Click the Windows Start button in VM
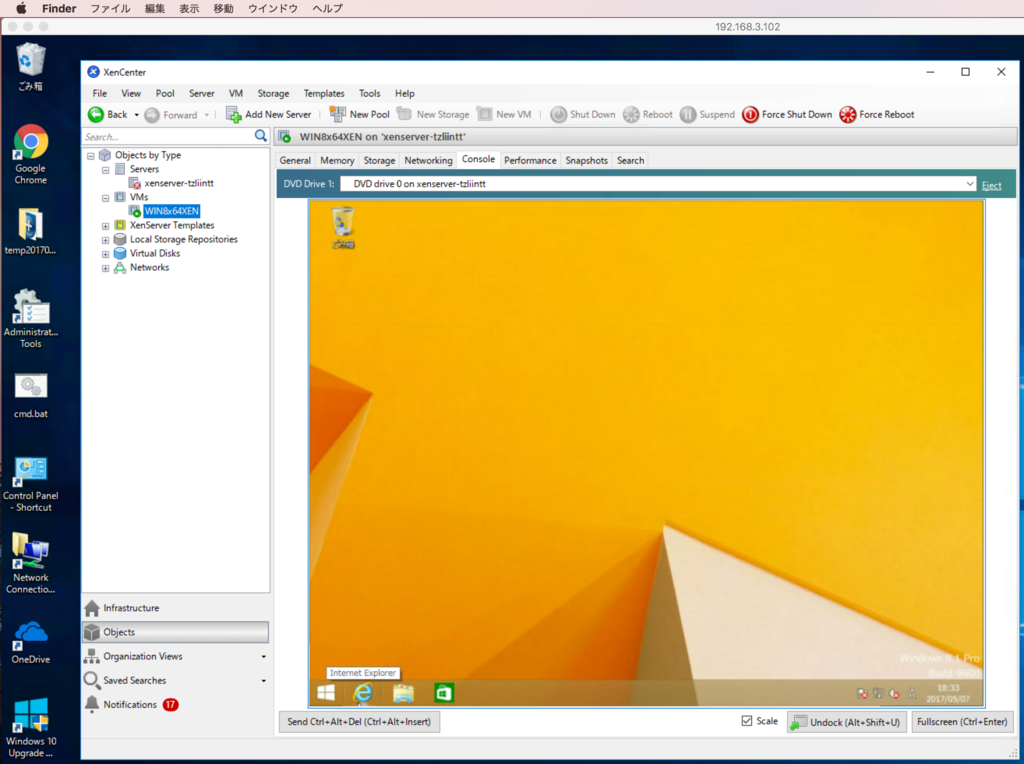1024x764 pixels. coord(326,693)
